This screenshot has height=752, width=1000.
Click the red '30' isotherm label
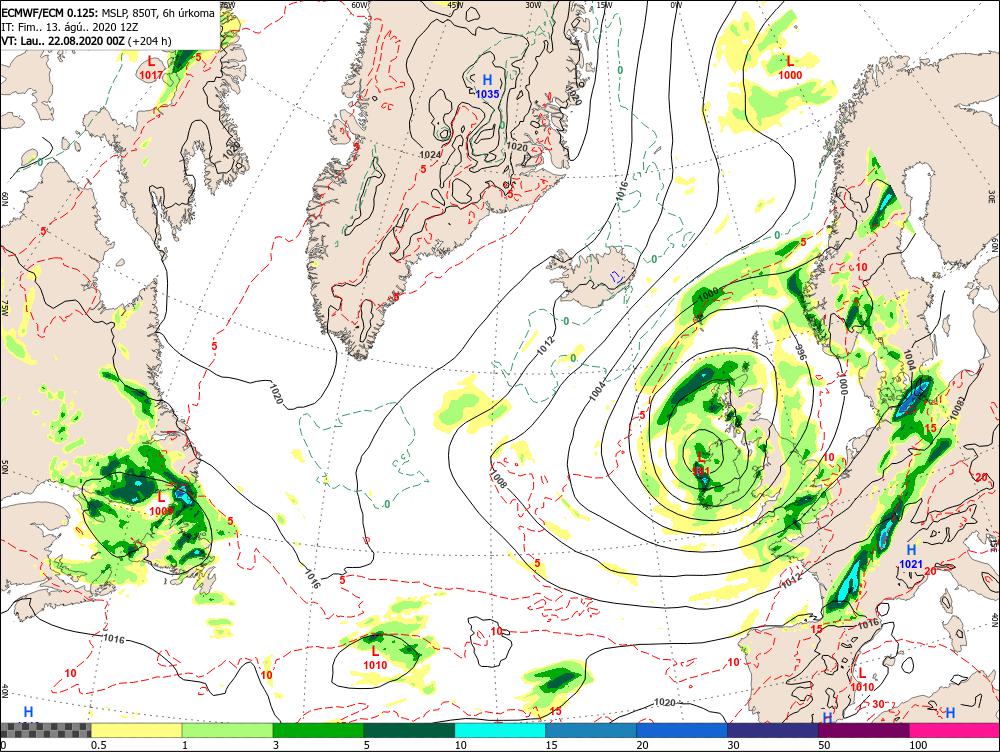tap(878, 704)
